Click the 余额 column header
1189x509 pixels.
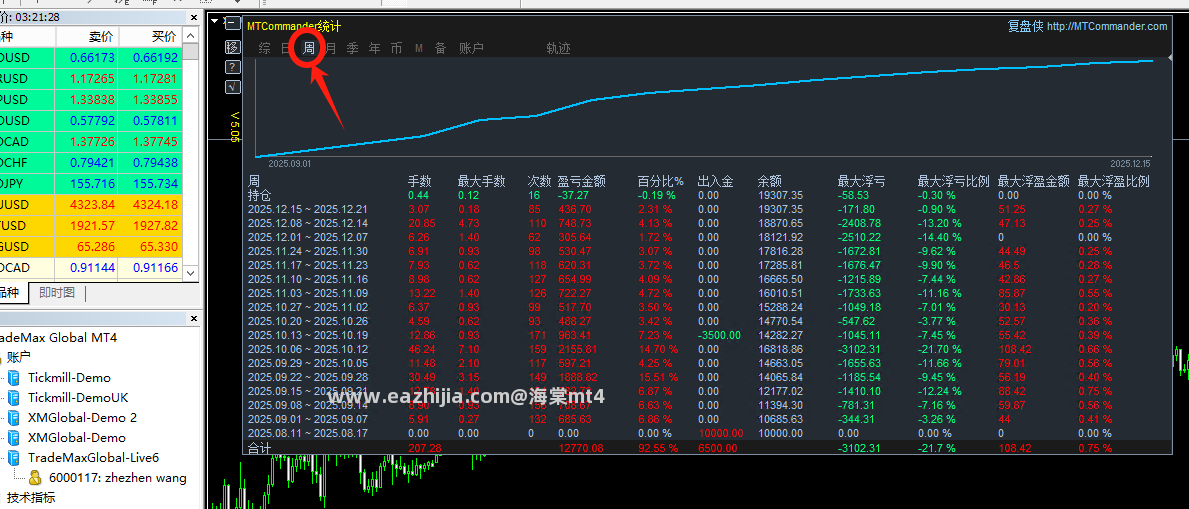(770, 181)
